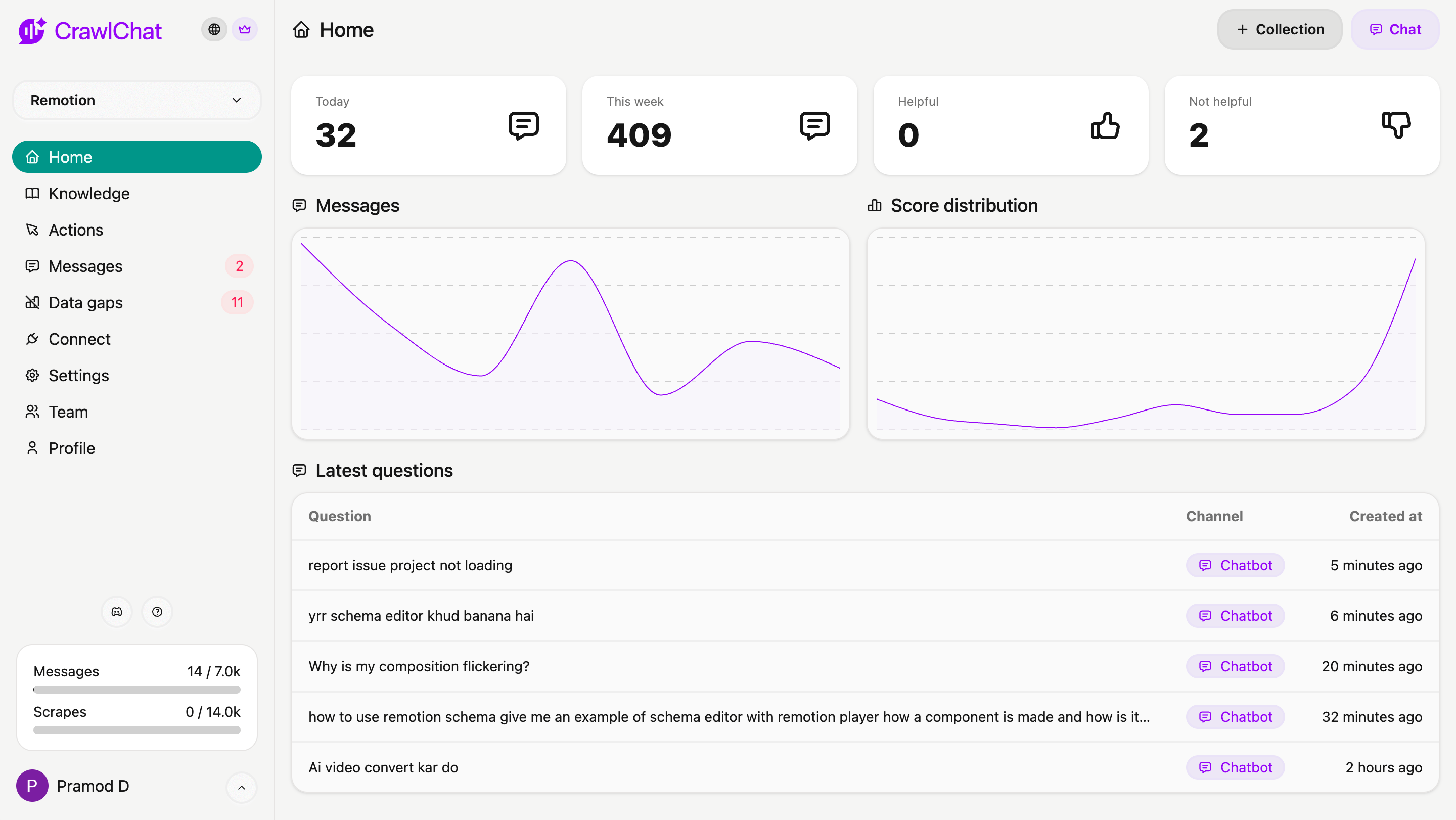Click the Channel column header

tap(1214, 516)
